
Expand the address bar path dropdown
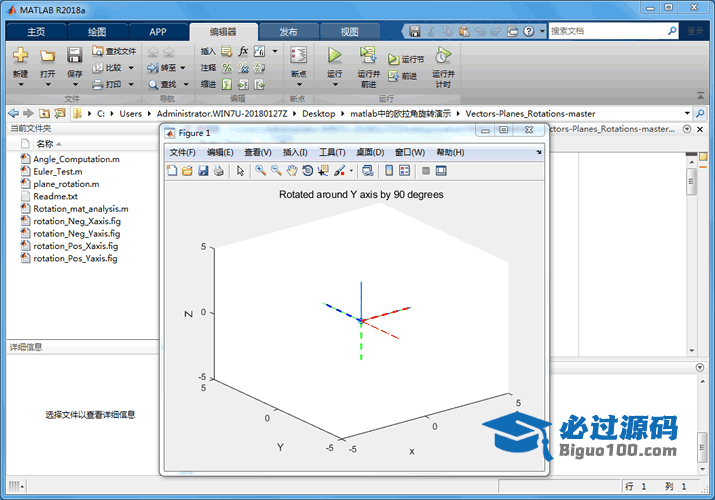(x=687, y=113)
